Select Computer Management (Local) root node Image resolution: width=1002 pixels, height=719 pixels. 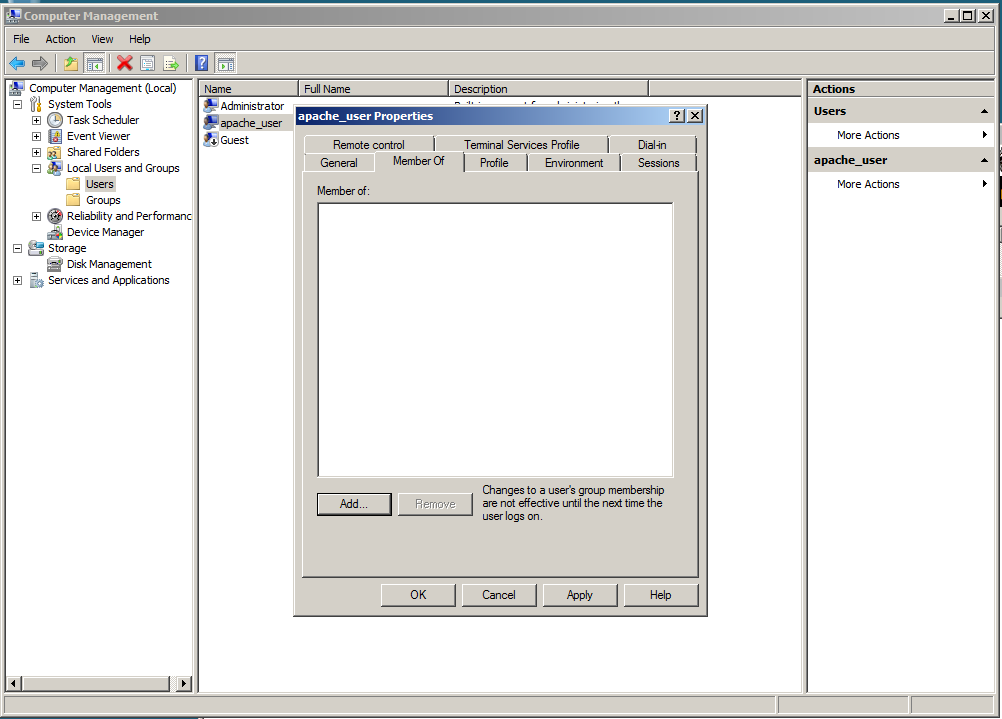click(102, 88)
